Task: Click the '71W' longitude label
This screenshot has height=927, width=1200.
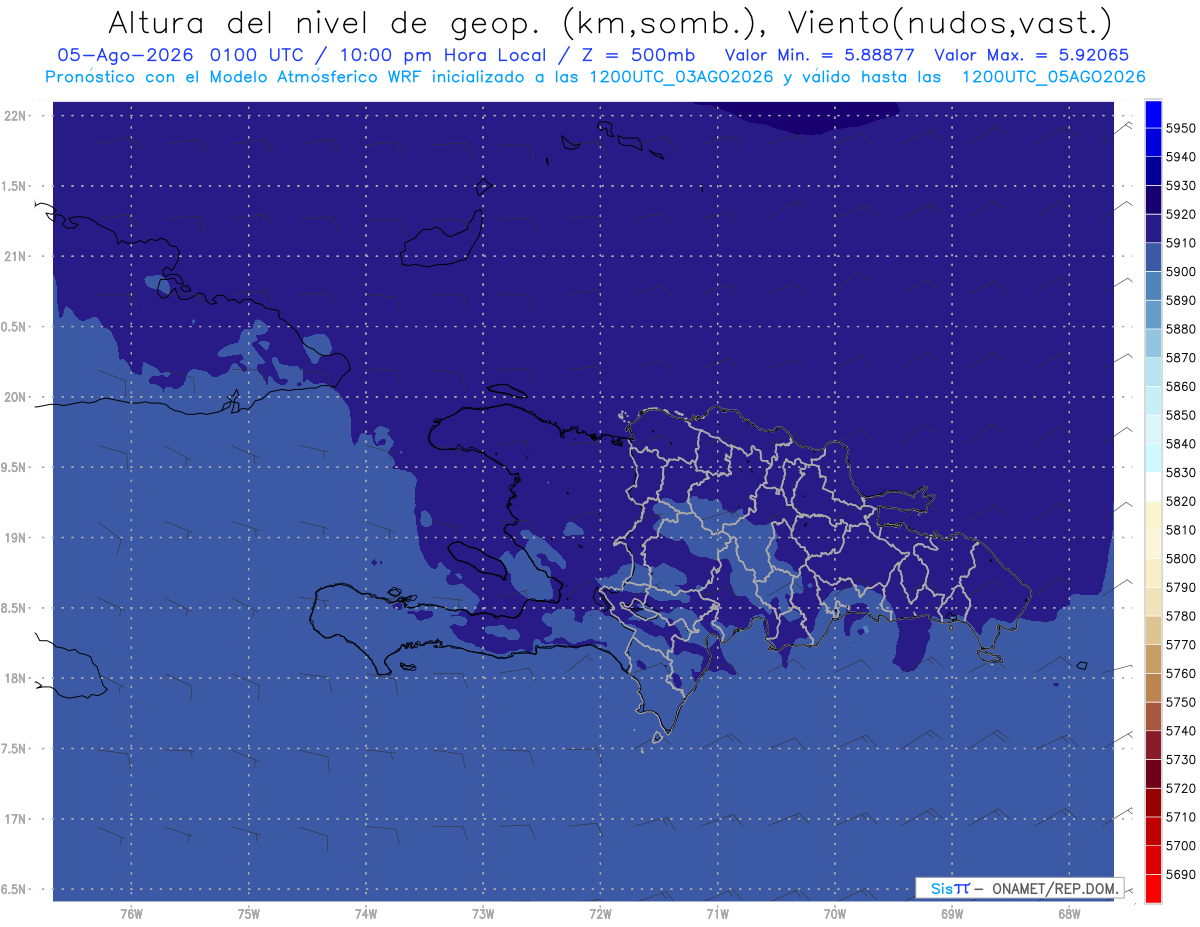Action: pyautogui.click(x=718, y=914)
